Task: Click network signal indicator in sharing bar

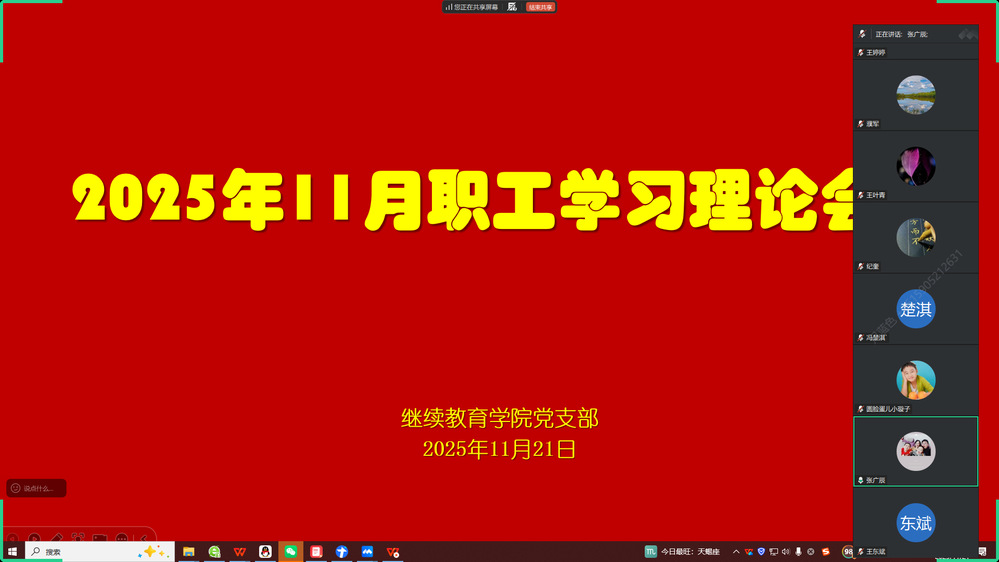Action: (448, 7)
